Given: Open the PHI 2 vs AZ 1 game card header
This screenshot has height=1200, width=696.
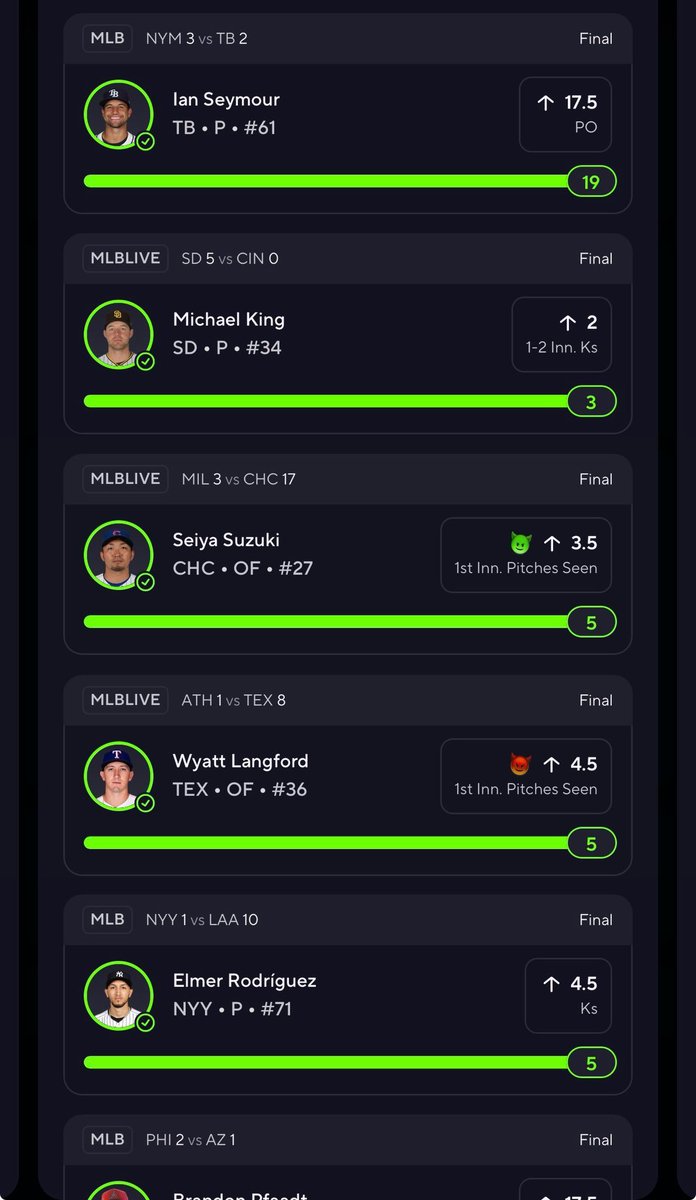Looking at the screenshot, I should (x=348, y=1139).
